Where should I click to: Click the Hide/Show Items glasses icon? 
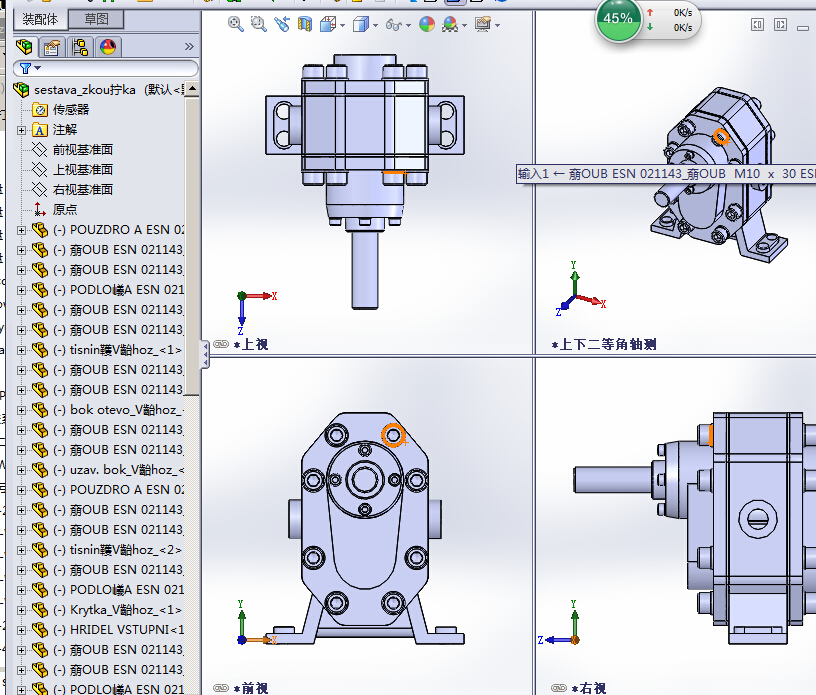(394, 24)
